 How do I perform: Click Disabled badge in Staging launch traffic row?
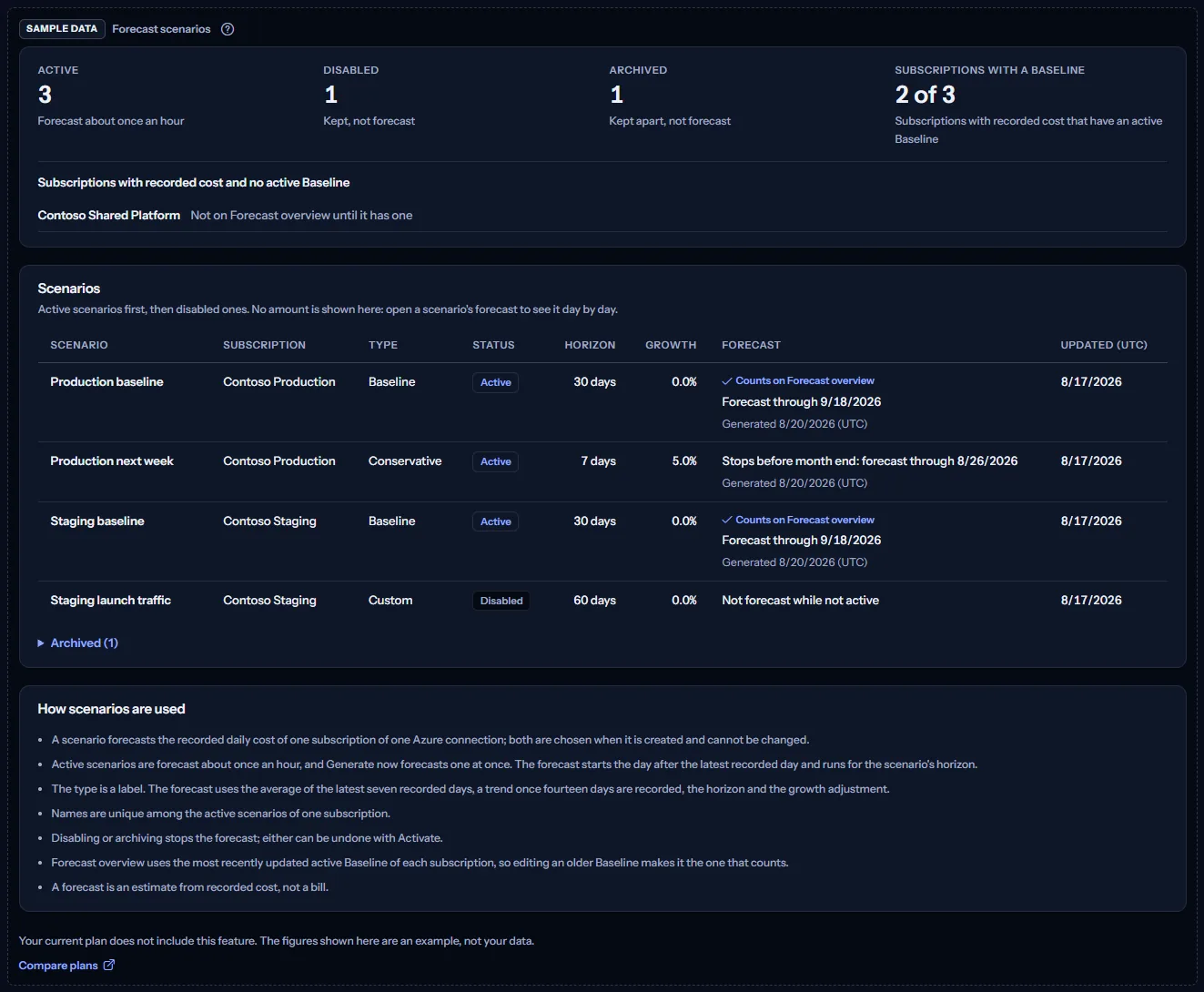(x=501, y=602)
